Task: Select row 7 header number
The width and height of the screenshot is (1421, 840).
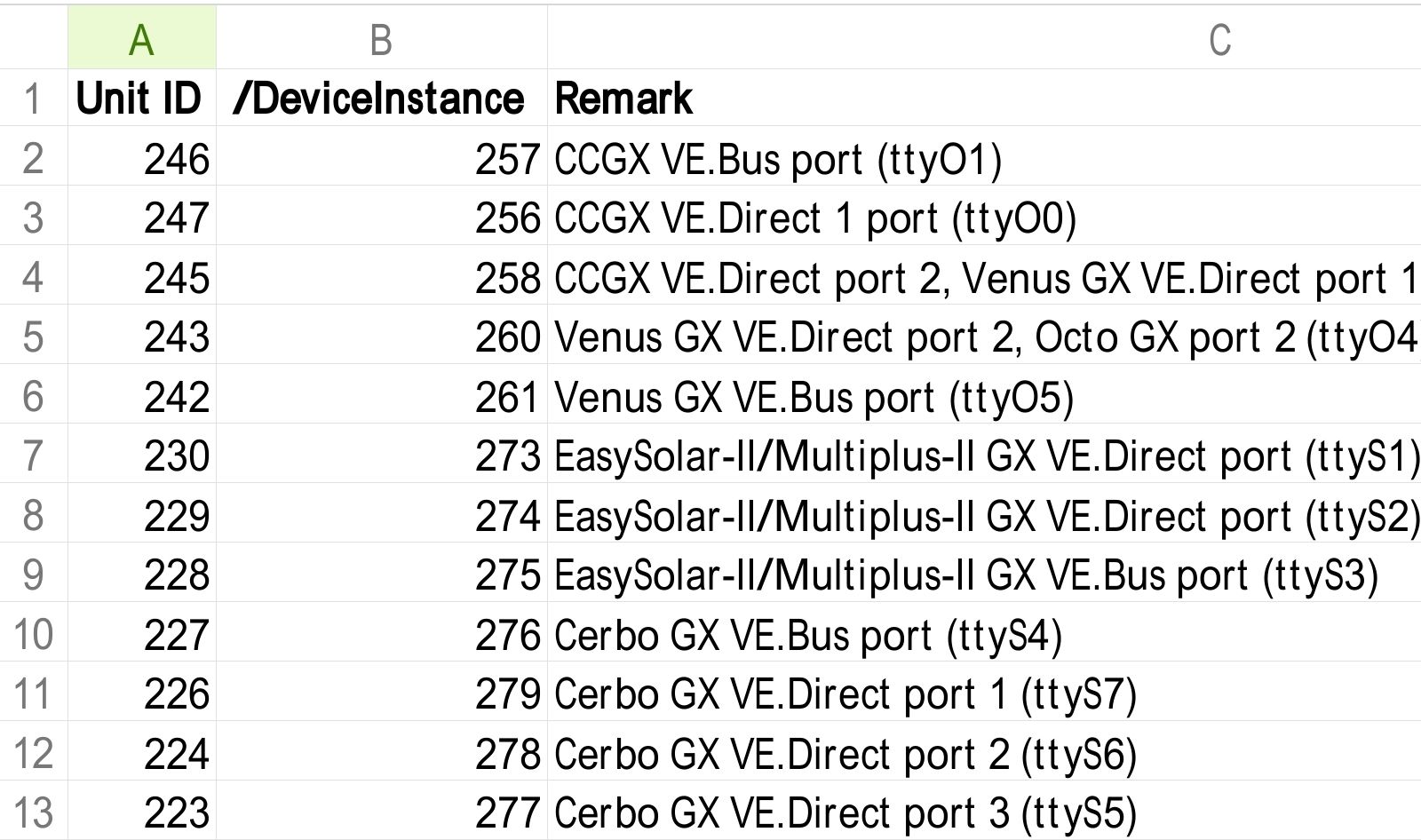Action: pyautogui.click(x=33, y=456)
